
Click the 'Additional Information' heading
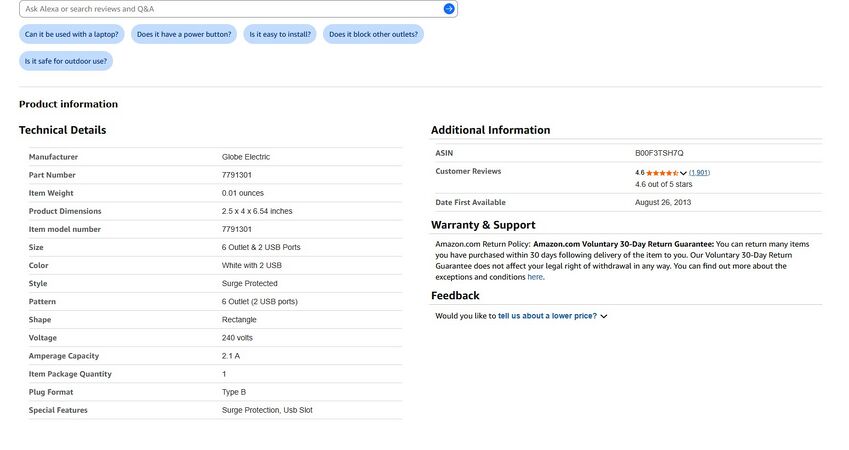(x=491, y=130)
